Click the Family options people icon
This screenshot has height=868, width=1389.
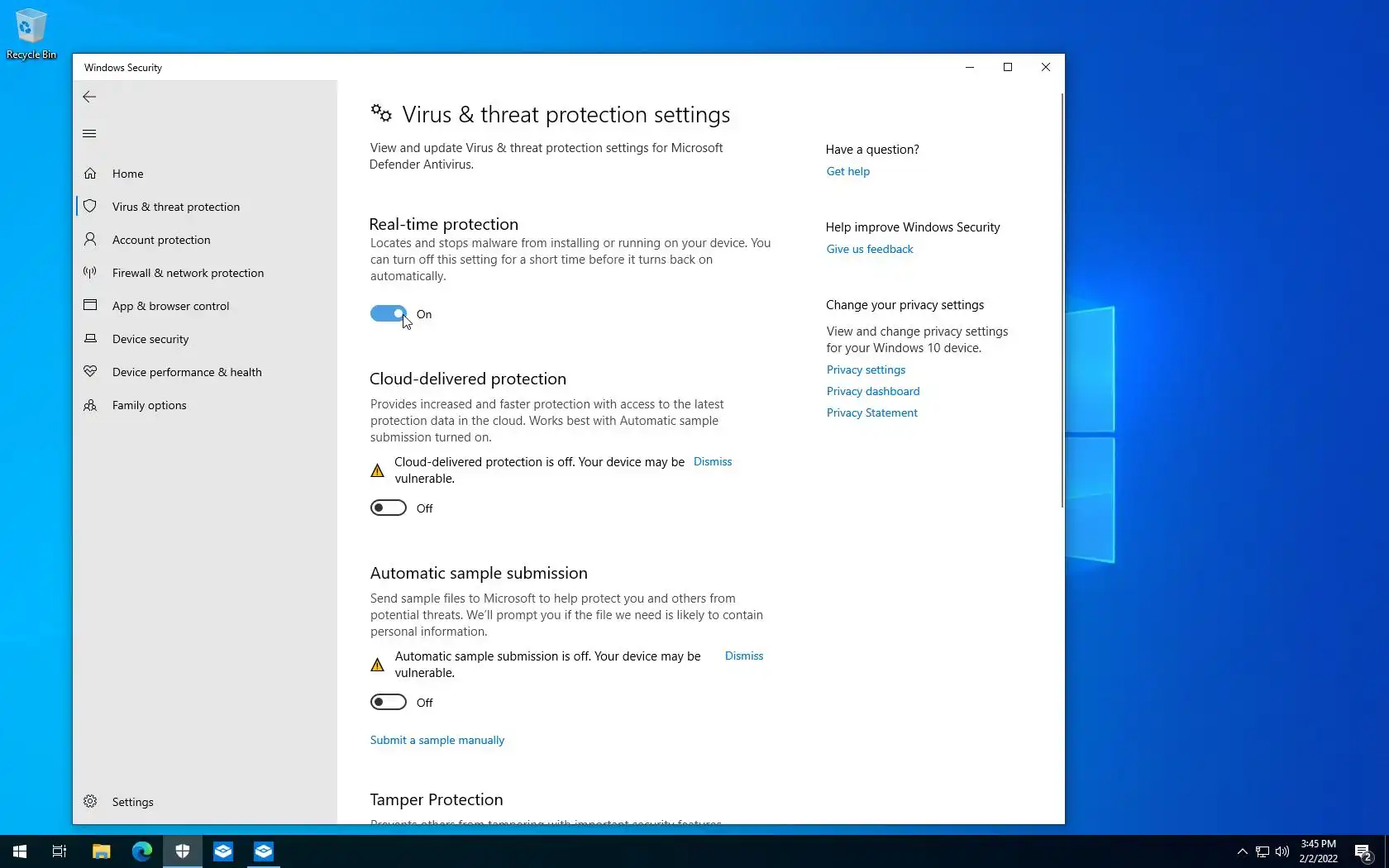click(x=90, y=405)
